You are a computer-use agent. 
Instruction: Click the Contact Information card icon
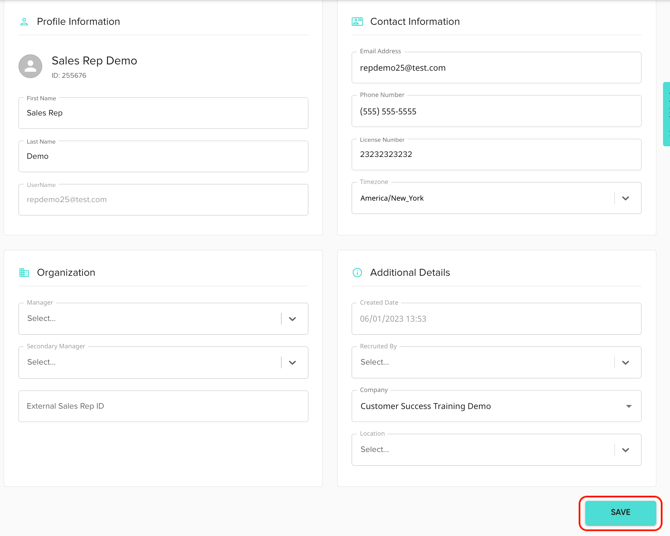pos(357,21)
